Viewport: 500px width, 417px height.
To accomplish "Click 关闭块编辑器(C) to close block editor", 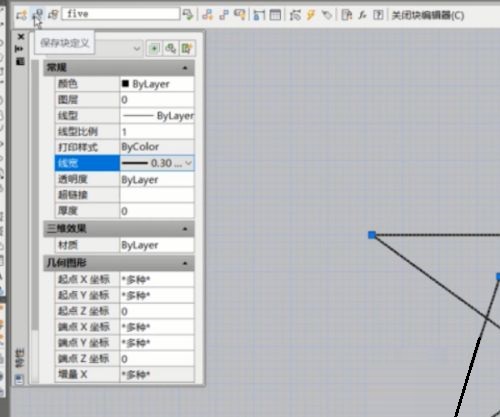I will coord(428,16).
